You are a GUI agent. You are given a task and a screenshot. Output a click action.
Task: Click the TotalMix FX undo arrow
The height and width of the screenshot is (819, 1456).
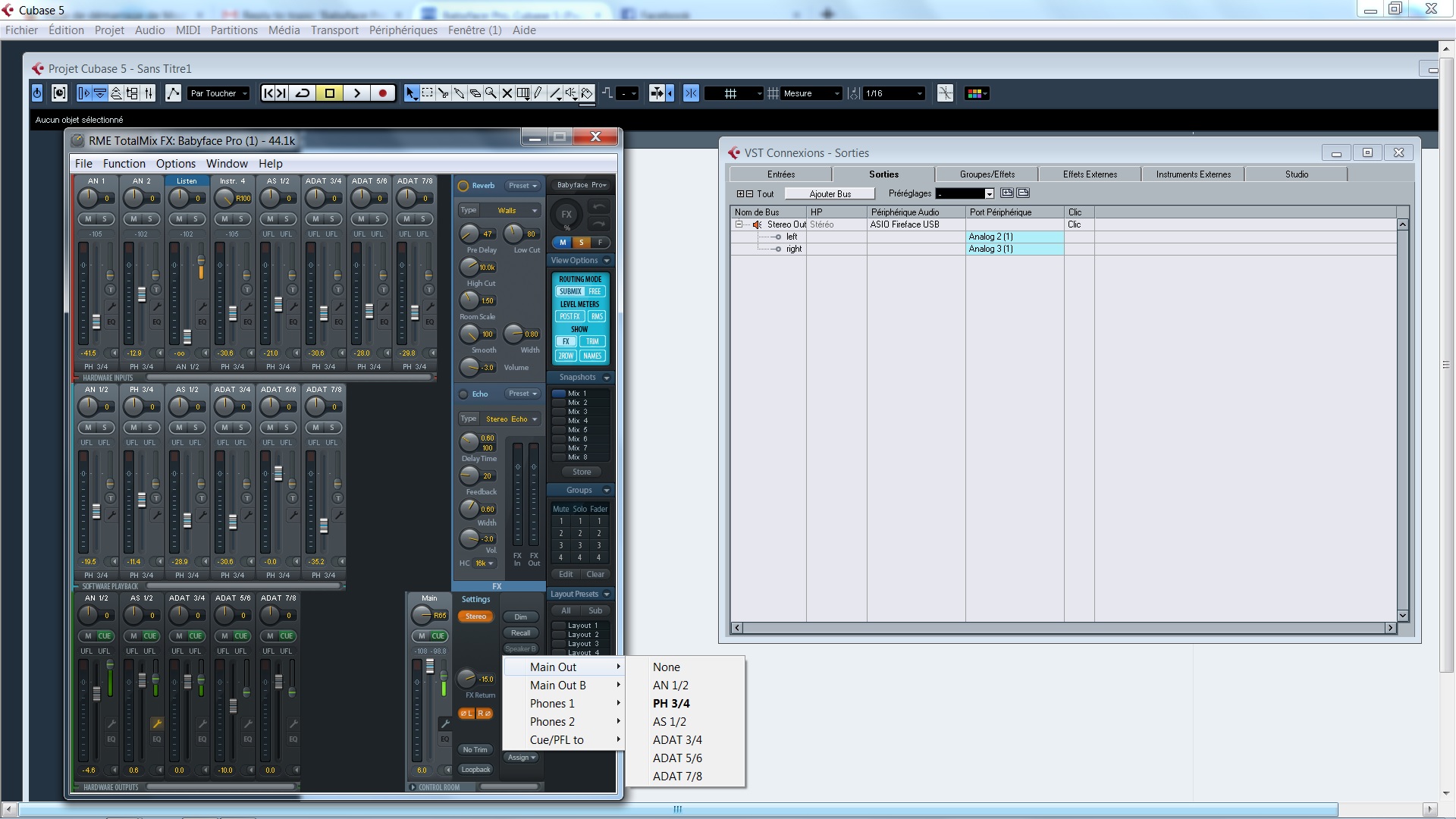pyautogui.click(x=598, y=207)
